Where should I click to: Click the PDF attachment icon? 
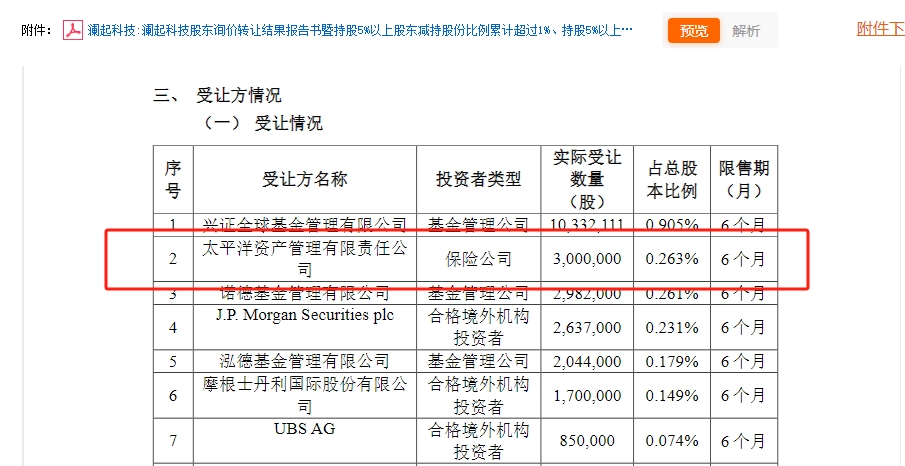tap(73, 30)
